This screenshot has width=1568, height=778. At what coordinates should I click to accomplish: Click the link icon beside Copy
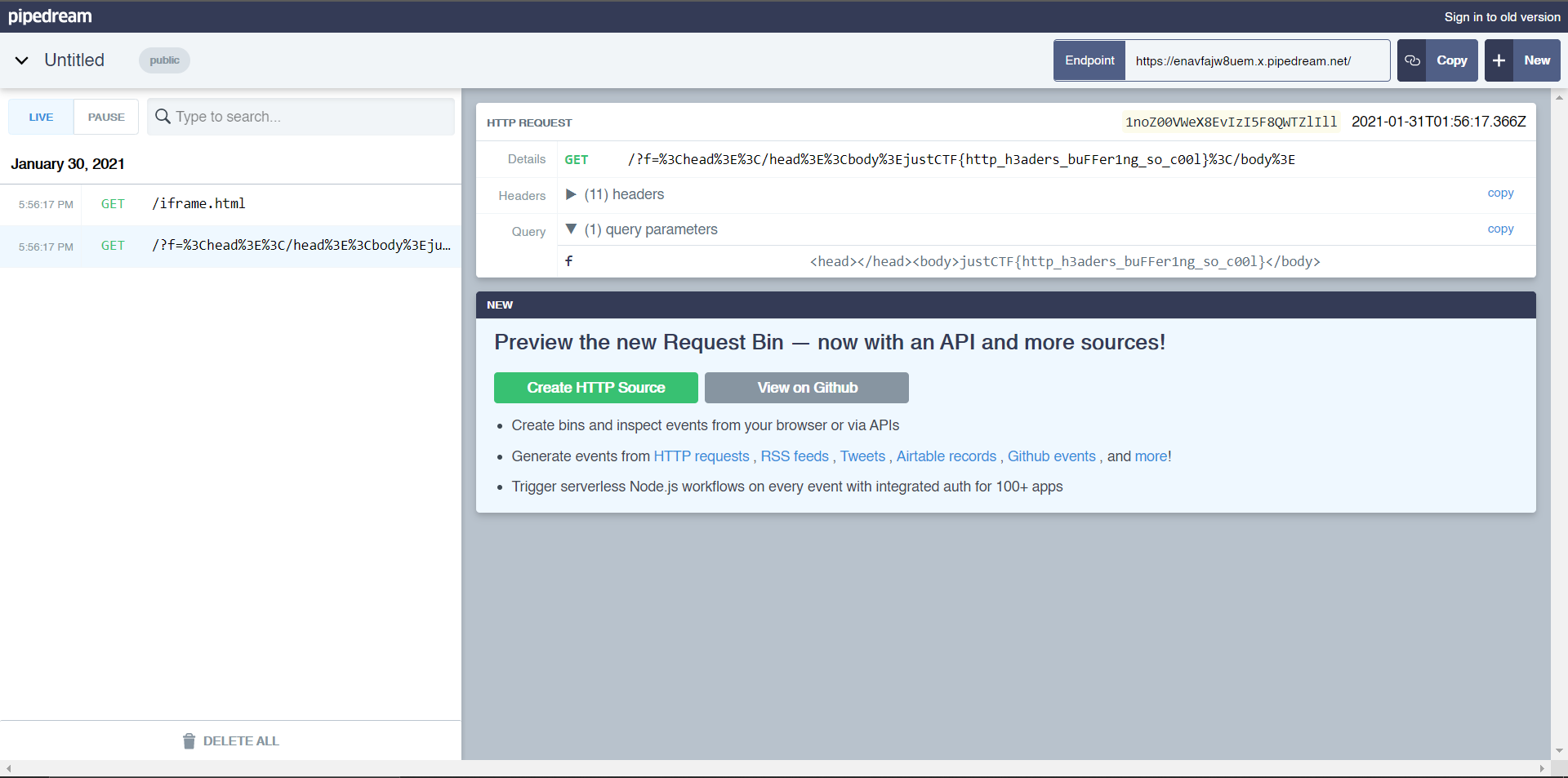1412,60
